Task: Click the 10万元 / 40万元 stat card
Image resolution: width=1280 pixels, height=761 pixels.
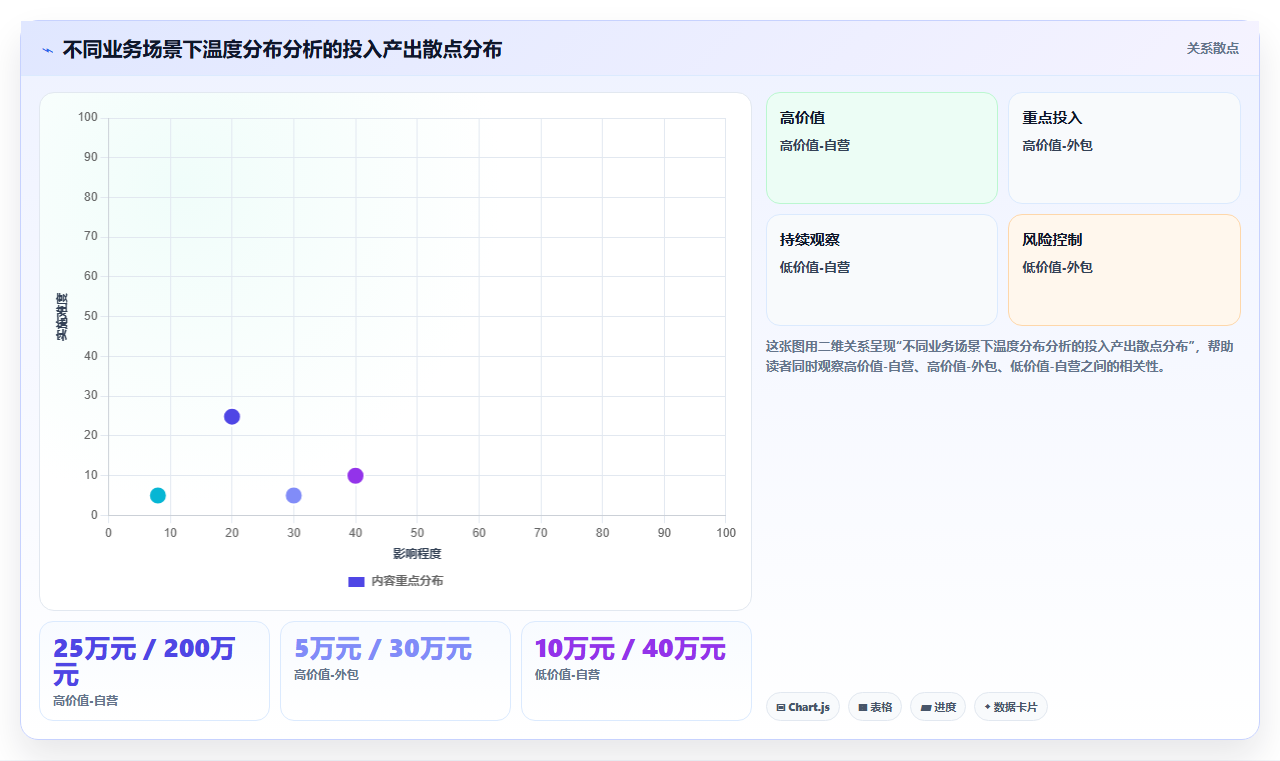Action: (x=636, y=671)
